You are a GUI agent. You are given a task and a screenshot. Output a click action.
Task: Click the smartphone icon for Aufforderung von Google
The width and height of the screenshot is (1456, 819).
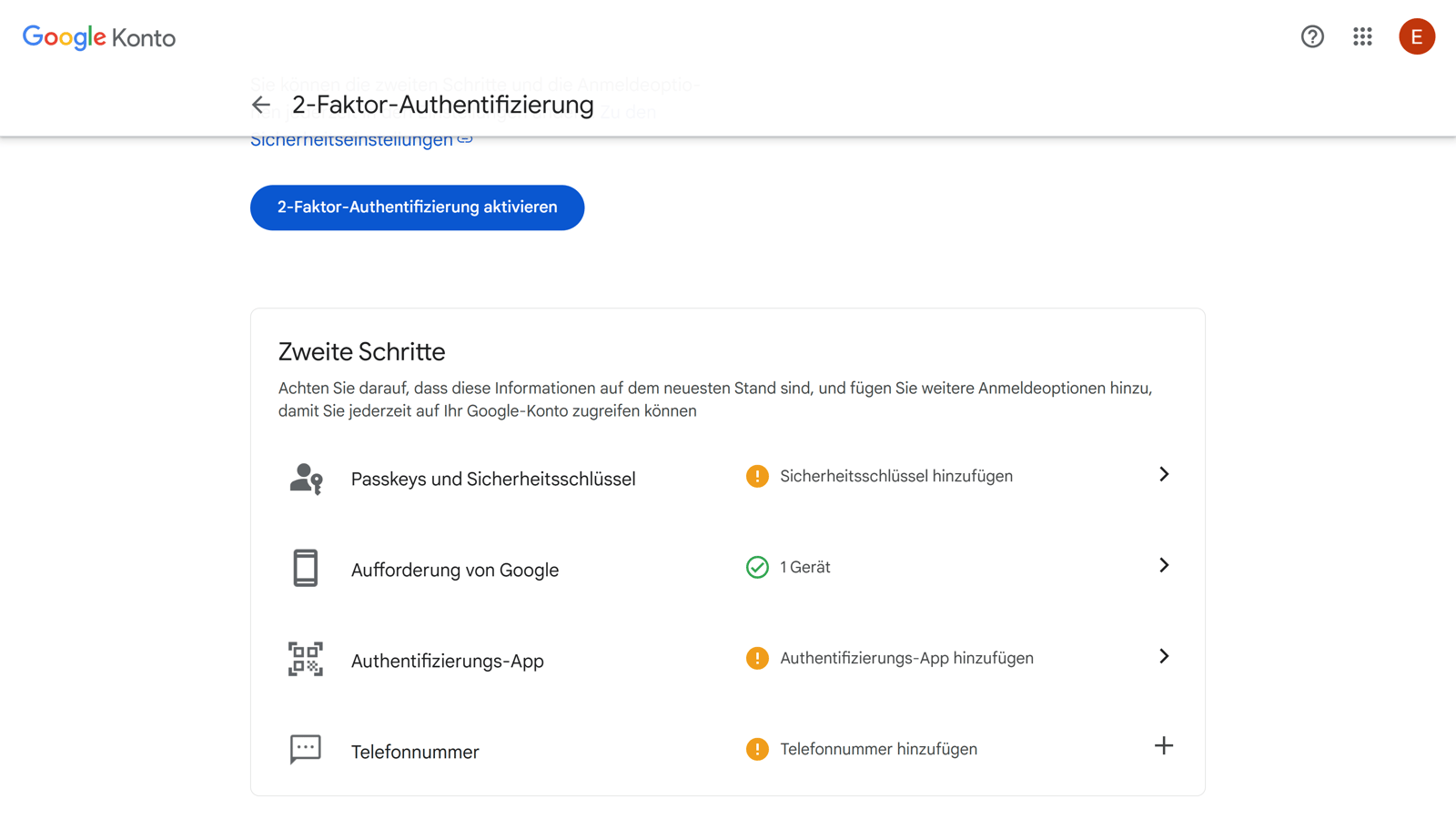pos(305,567)
